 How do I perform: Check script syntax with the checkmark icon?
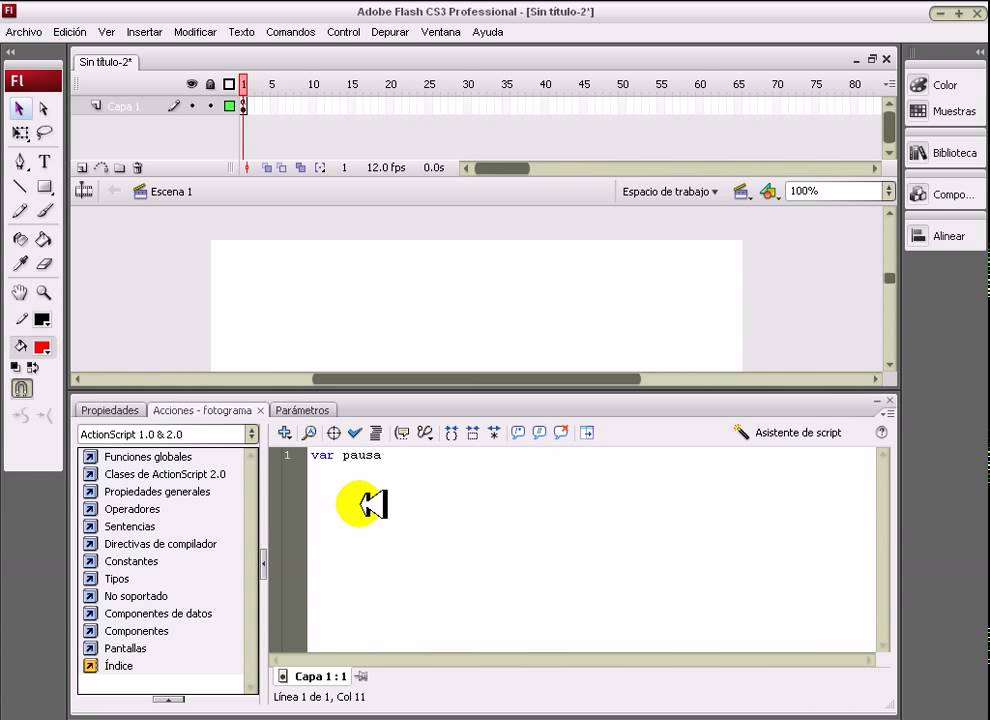click(354, 433)
